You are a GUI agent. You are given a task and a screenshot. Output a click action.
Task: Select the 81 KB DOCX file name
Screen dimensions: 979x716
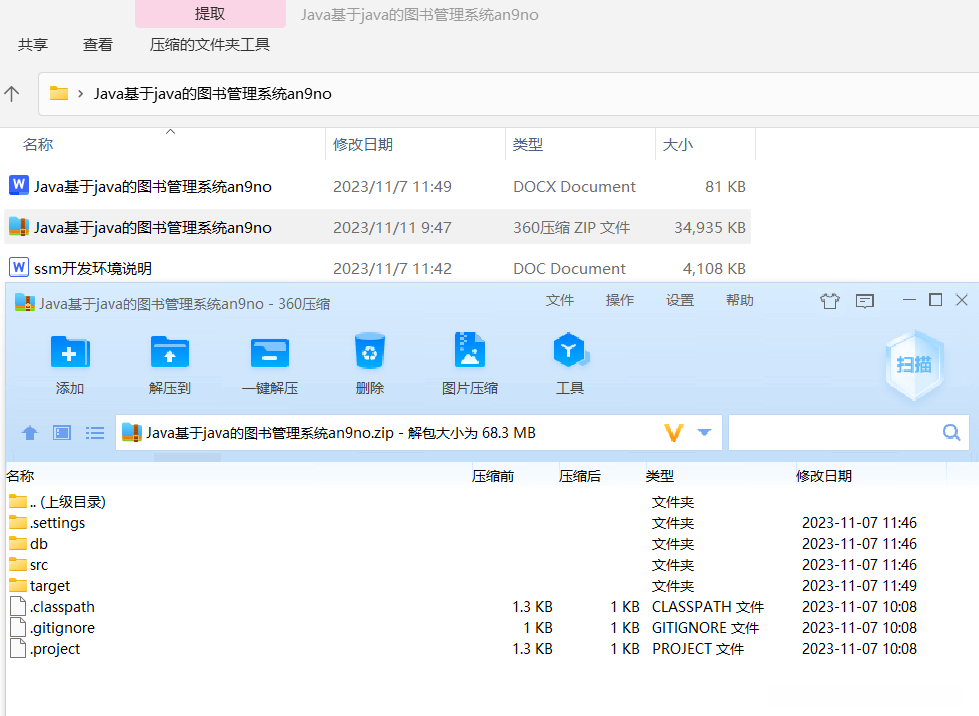[152, 187]
